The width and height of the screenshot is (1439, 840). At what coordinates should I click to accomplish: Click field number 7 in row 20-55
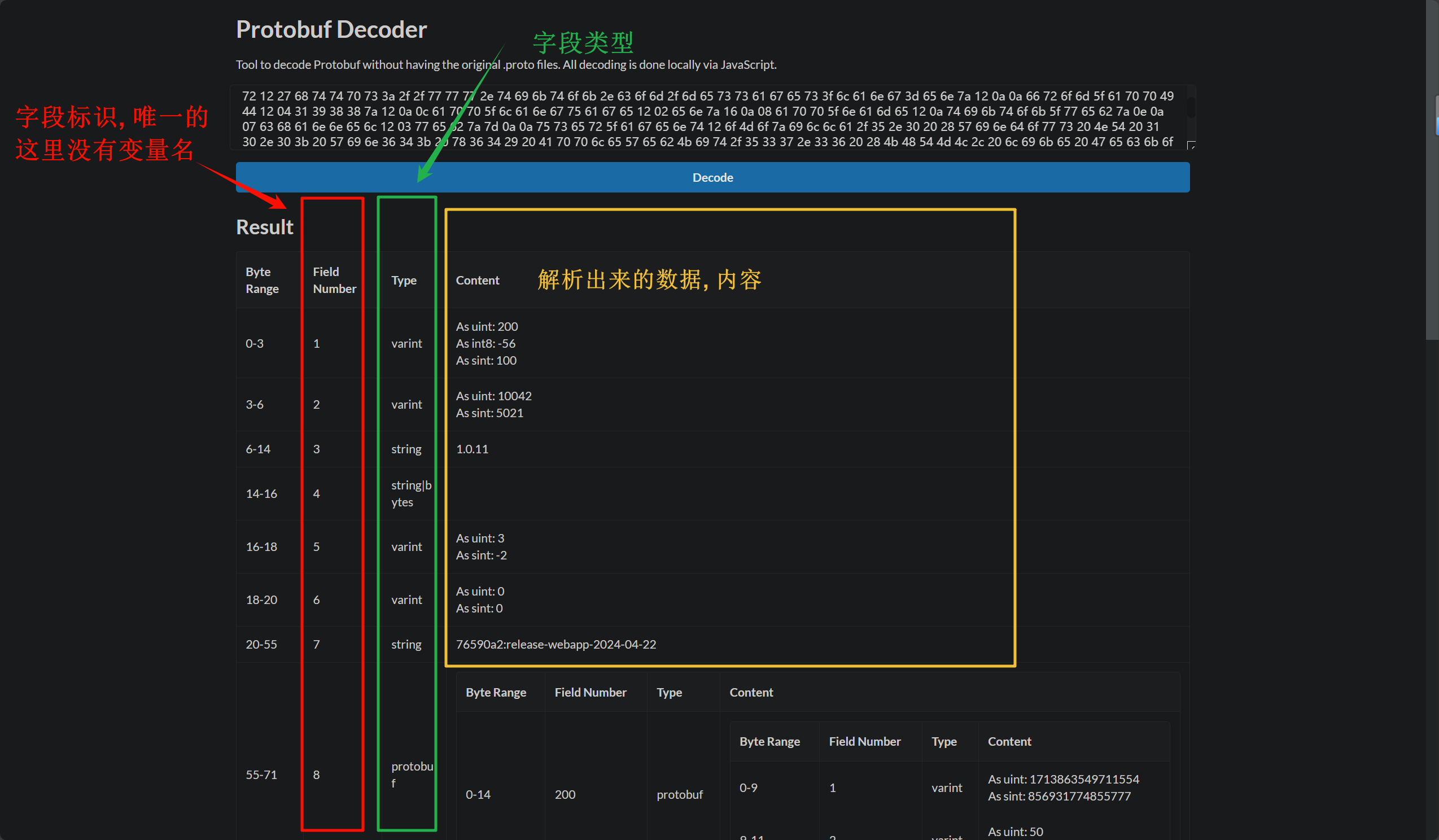(x=316, y=644)
